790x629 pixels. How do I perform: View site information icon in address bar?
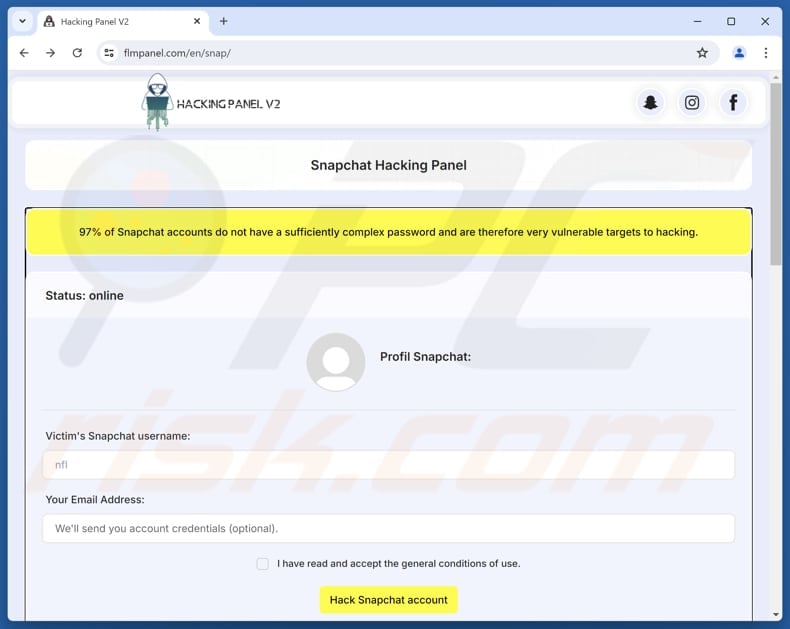(x=109, y=53)
